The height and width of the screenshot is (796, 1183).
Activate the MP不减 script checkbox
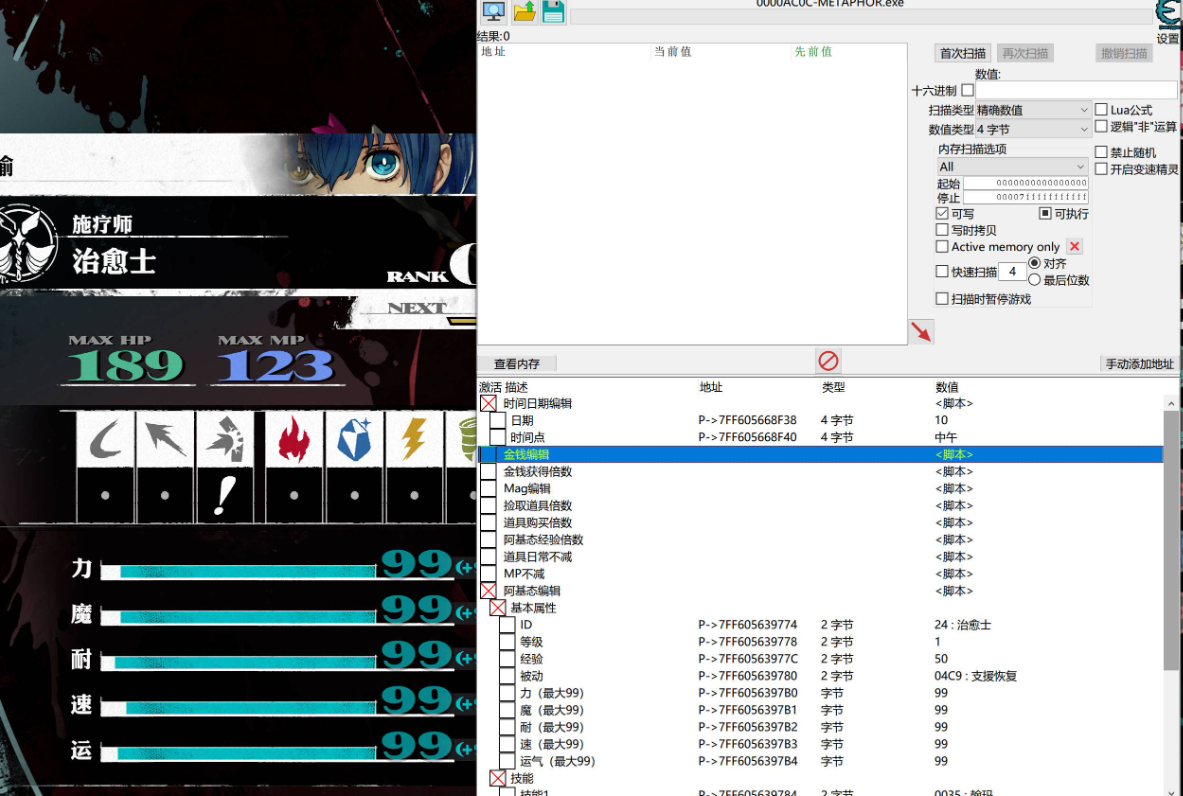488,574
